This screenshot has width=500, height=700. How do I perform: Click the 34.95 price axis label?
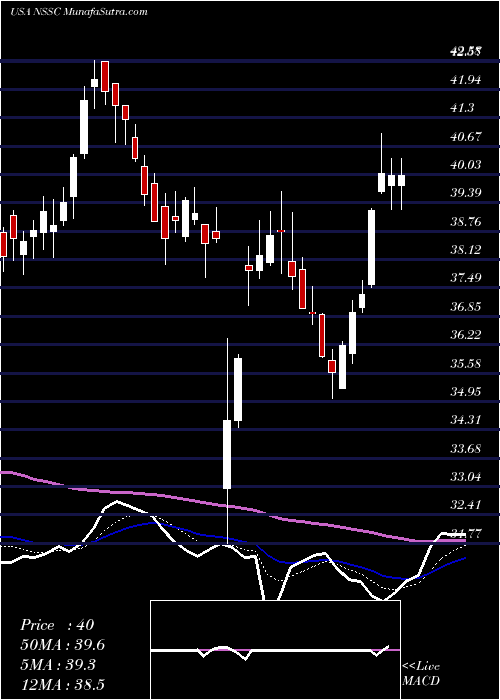click(x=466, y=392)
